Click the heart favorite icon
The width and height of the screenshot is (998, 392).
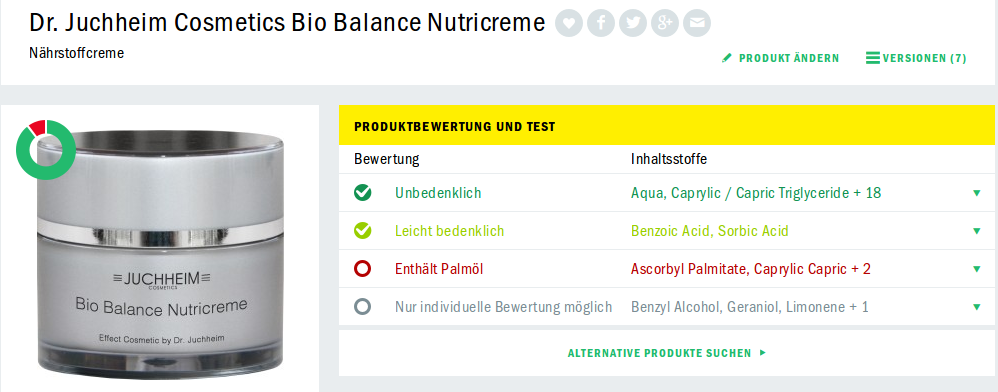pos(569,24)
